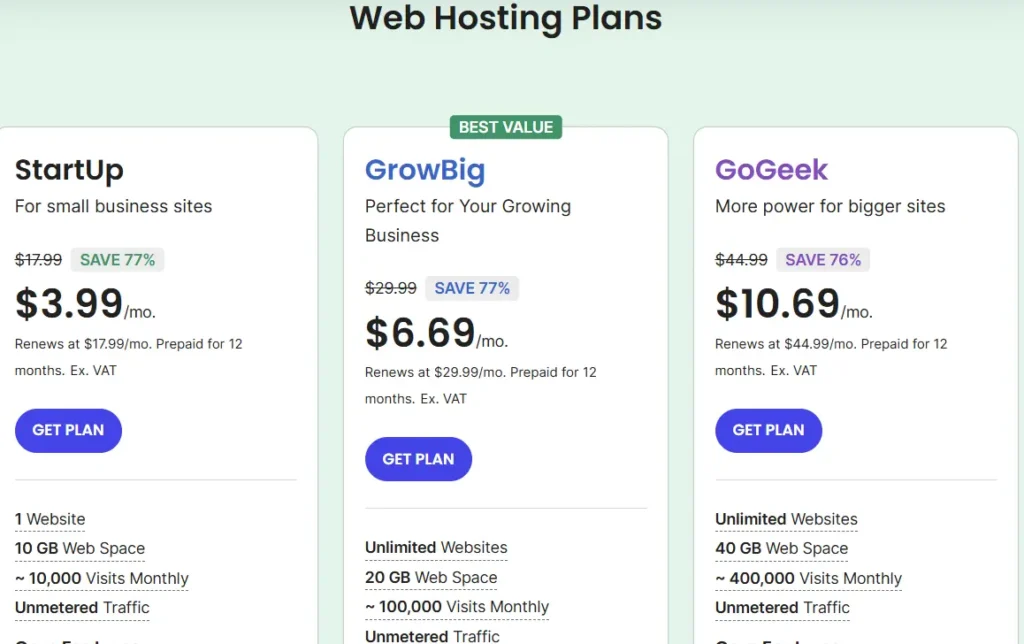
Task: Open 40 GB Web Space details
Action: coord(782,549)
